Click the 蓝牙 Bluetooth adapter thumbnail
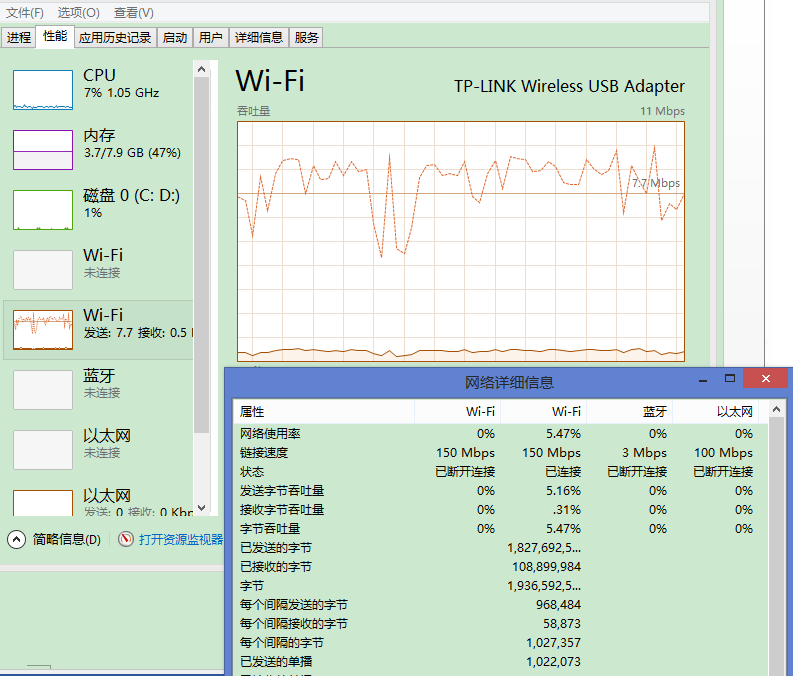The image size is (793, 676). (43, 390)
